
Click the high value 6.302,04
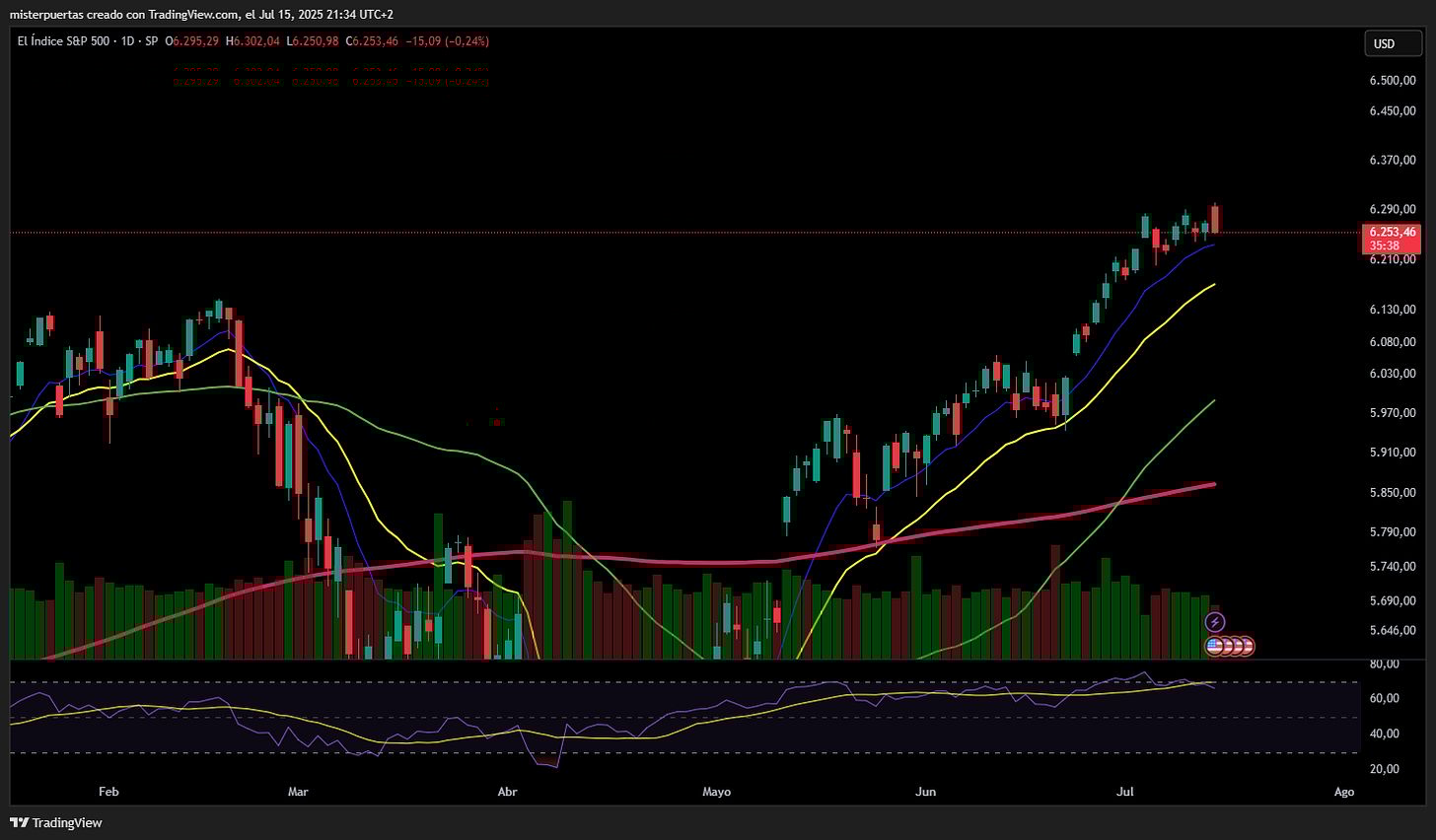coord(256,41)
